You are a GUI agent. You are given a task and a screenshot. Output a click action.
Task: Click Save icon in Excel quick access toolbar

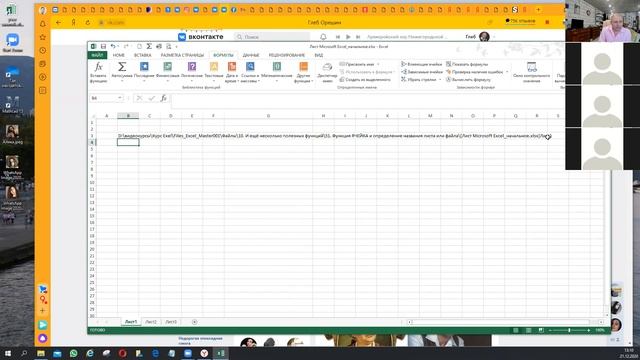103,47
